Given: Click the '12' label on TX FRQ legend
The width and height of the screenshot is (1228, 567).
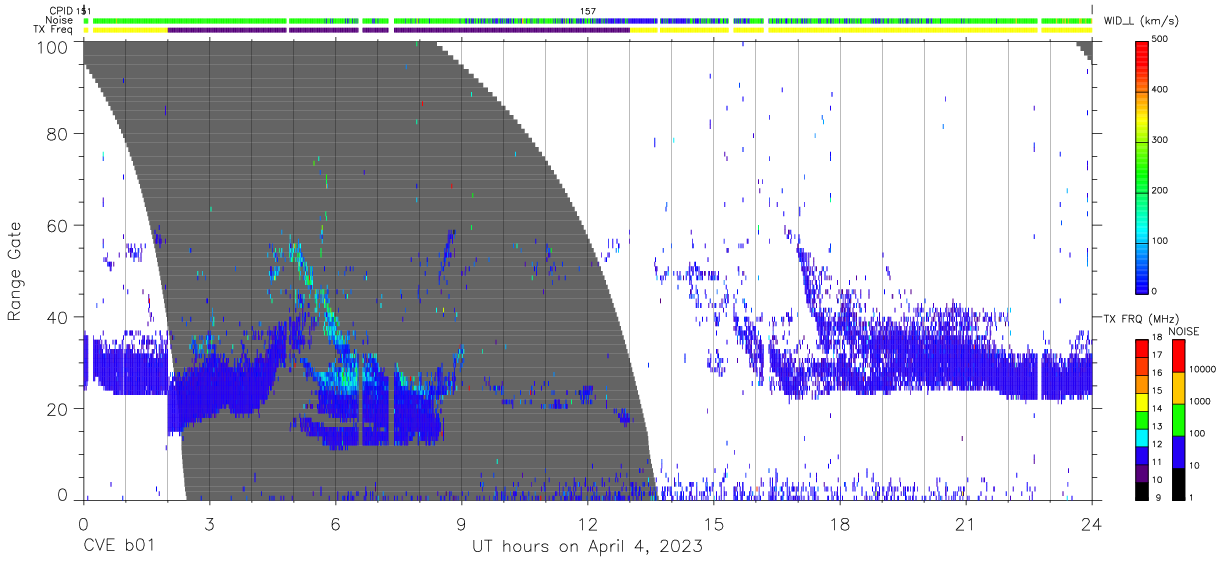Looking at the screenshot, I should click(x=1157, y=445).
